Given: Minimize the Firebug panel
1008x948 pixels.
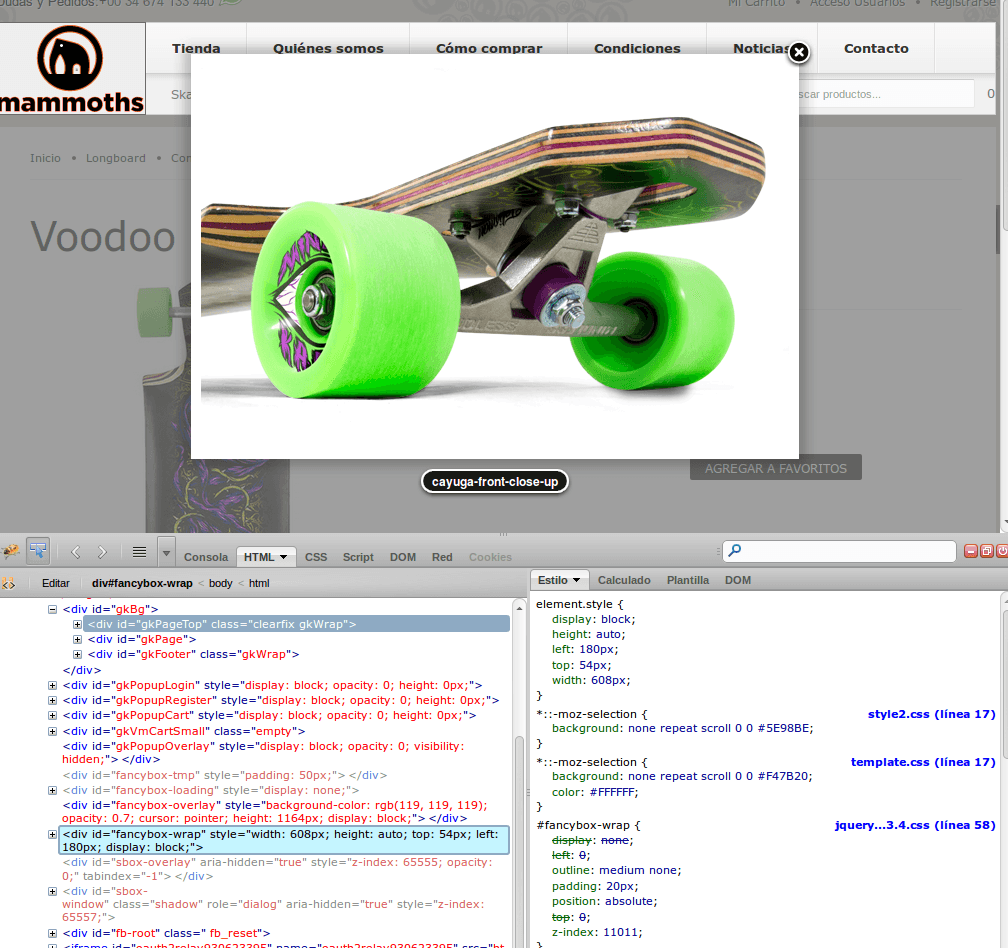Looking at the screenshot, I should (971, 551).
